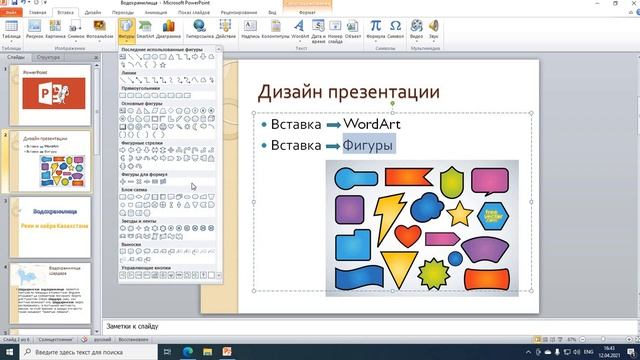Select the oval callout in Выноски
The width and height of the screenshot is (640, 360).
tap(138, 251)
